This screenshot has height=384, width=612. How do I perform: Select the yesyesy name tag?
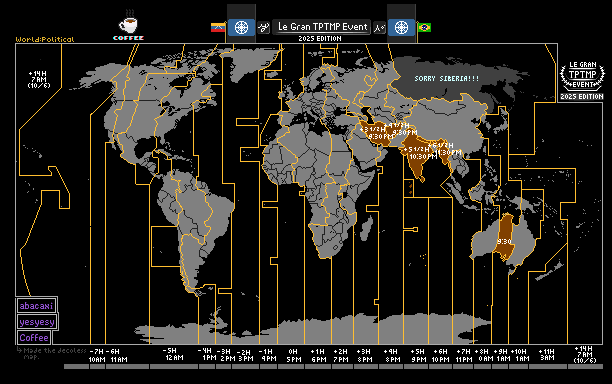[x=37, y=322]
